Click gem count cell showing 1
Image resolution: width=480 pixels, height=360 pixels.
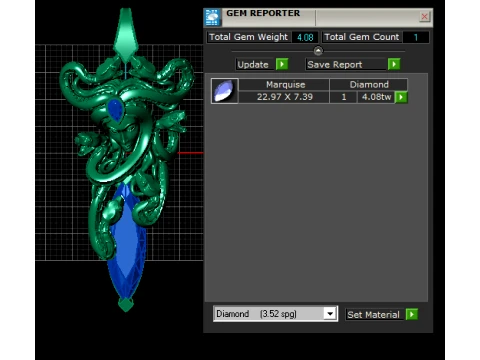point(344,97)
